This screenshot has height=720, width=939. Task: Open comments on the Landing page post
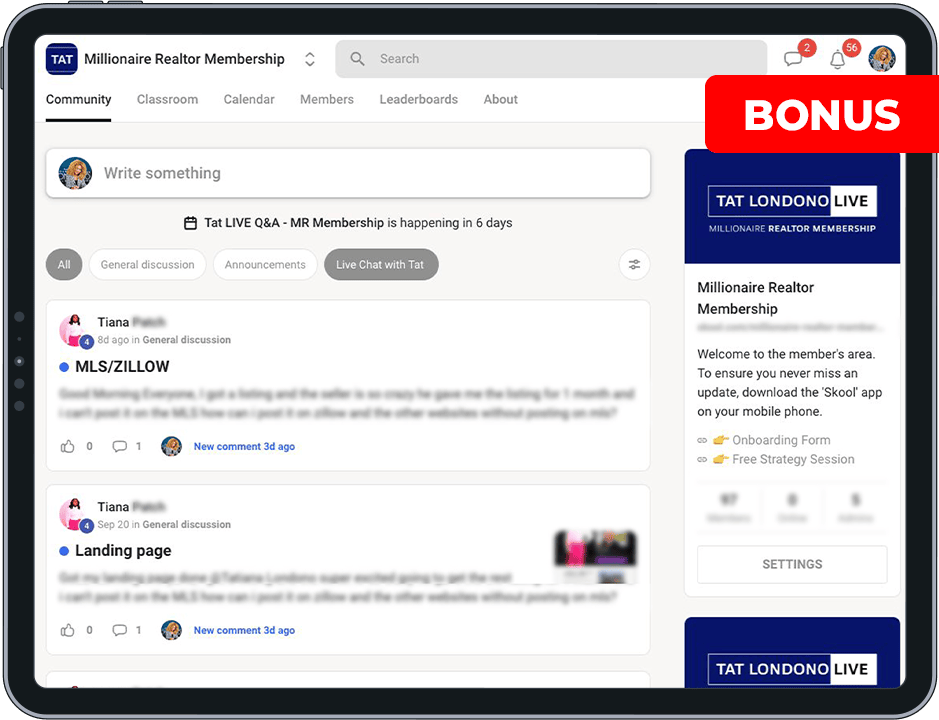(120, 630)
